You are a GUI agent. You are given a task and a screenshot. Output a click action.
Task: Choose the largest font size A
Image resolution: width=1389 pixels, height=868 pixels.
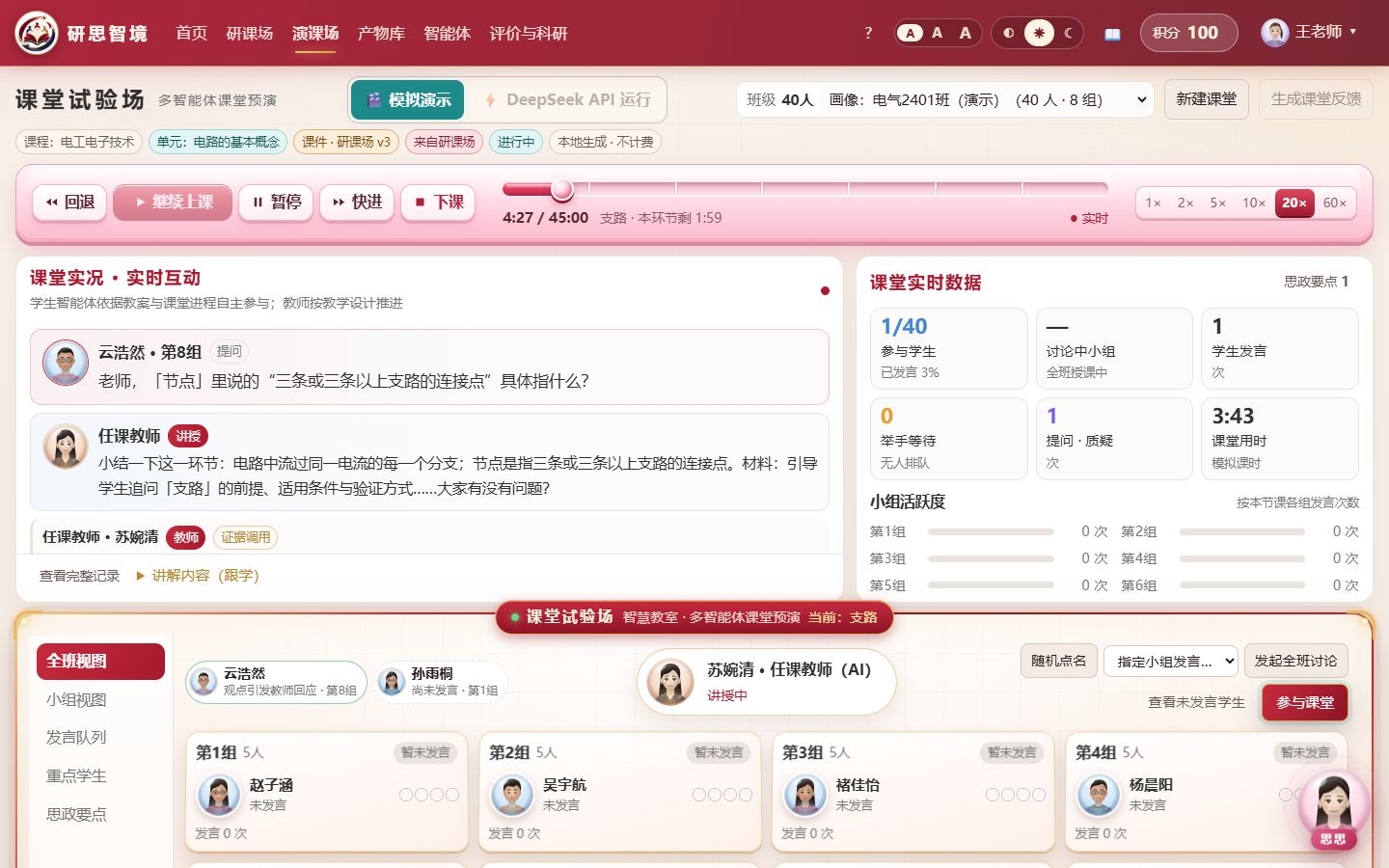(965, 33)
